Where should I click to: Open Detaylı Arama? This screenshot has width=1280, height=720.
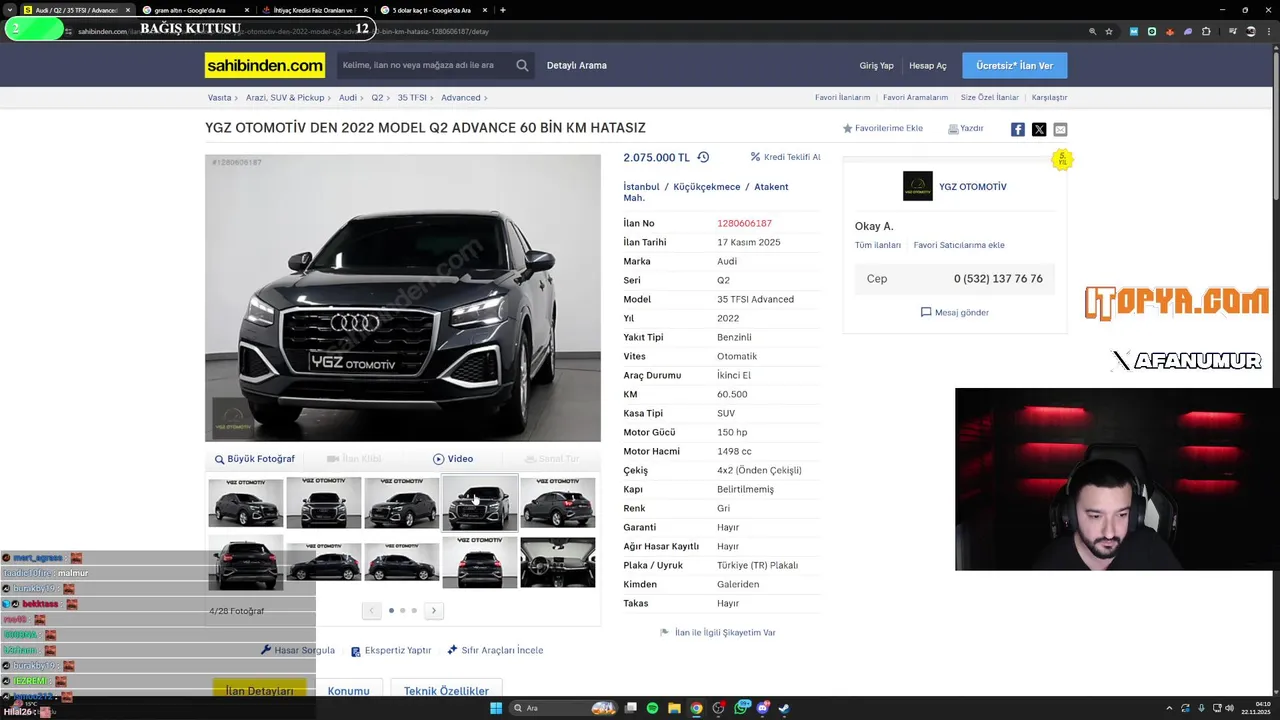click(576, 66)
